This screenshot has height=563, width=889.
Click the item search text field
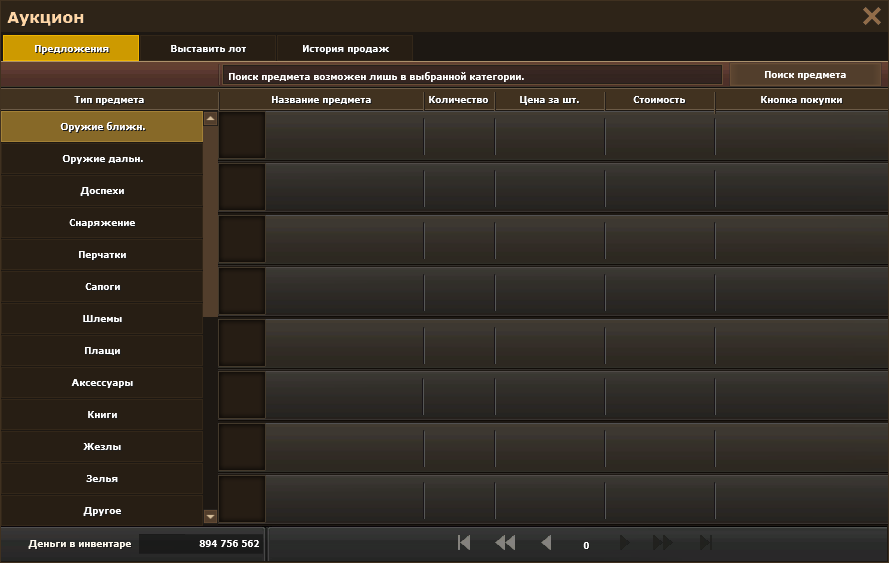coord(471,76)
